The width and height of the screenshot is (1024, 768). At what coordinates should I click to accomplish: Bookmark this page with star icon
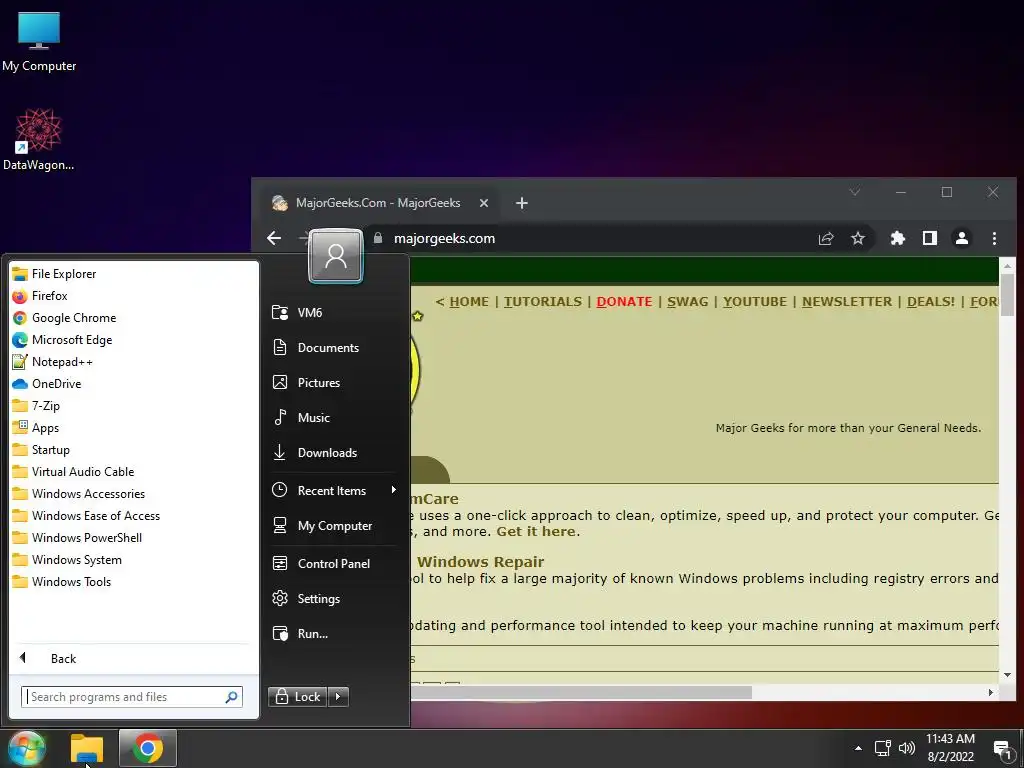(x=857, y=238)
